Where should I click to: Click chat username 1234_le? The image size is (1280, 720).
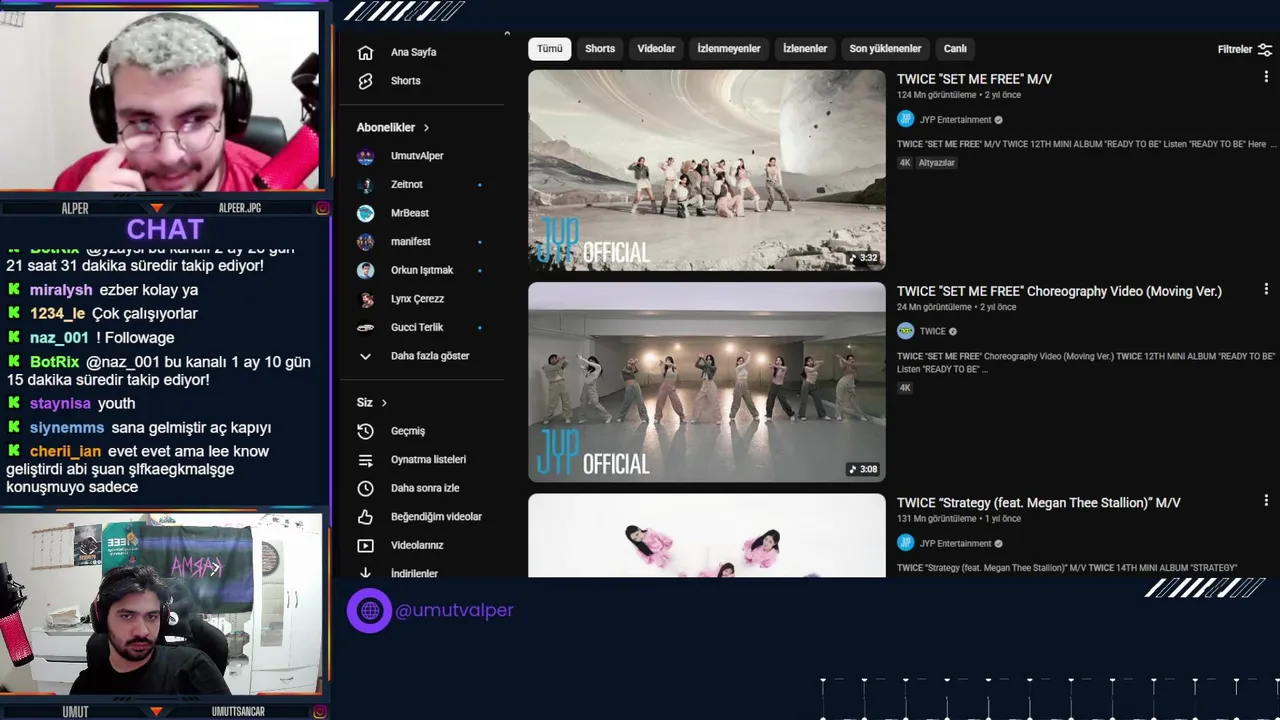coord(57,314)
